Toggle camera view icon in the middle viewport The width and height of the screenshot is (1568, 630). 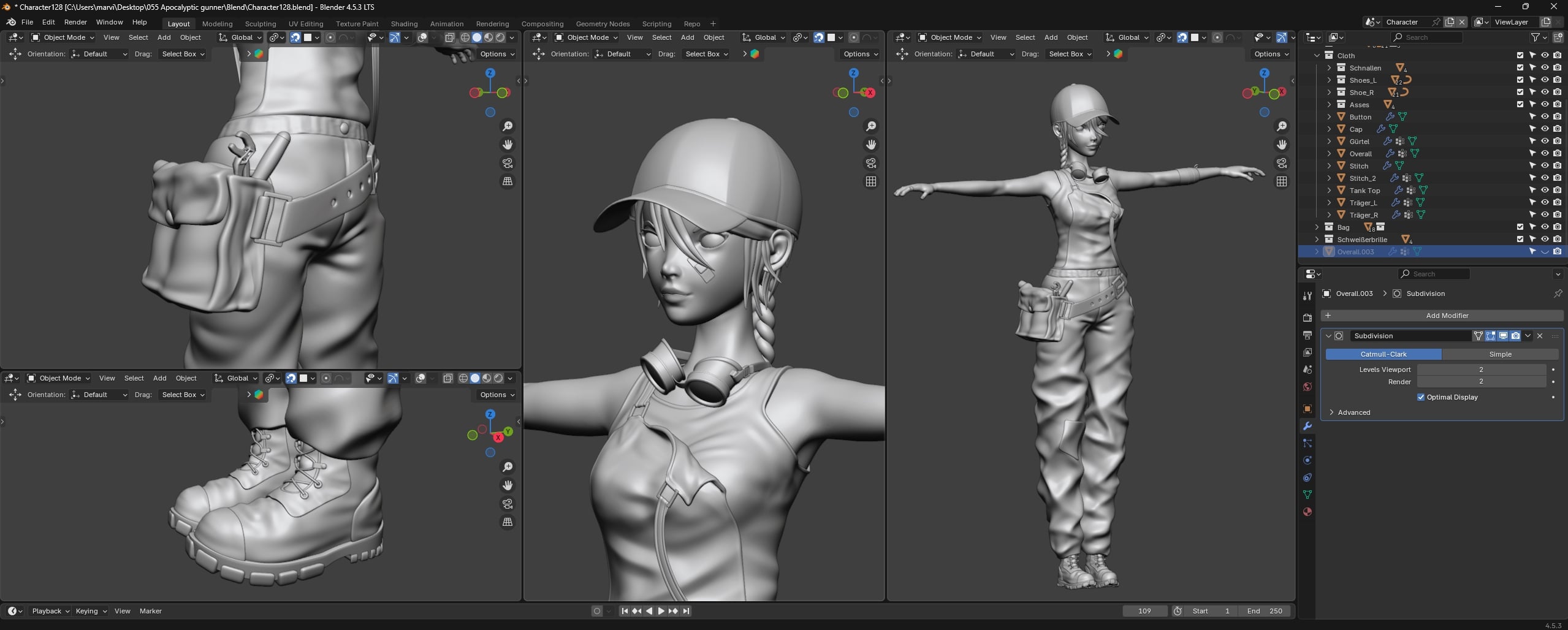[x=871, y=163]
